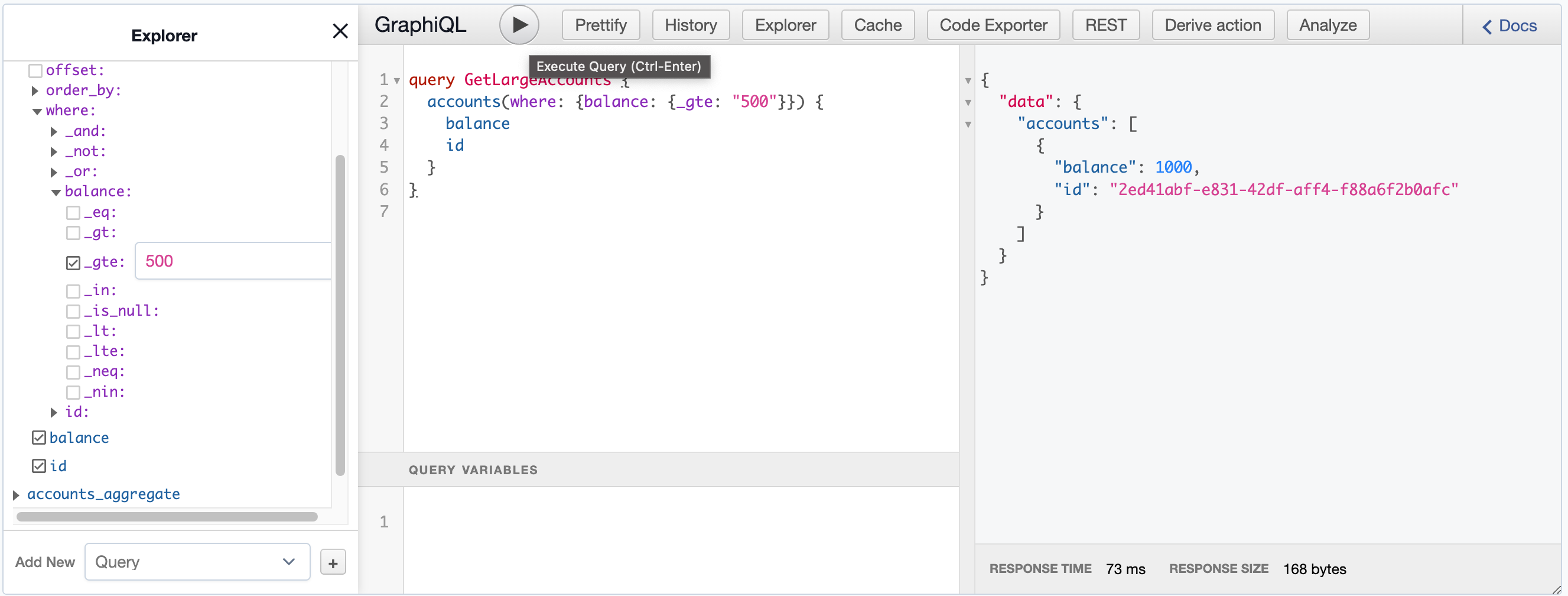Expand the order_by section
1568x596 pixels.
pyautogui.click(x=35, y=90)
